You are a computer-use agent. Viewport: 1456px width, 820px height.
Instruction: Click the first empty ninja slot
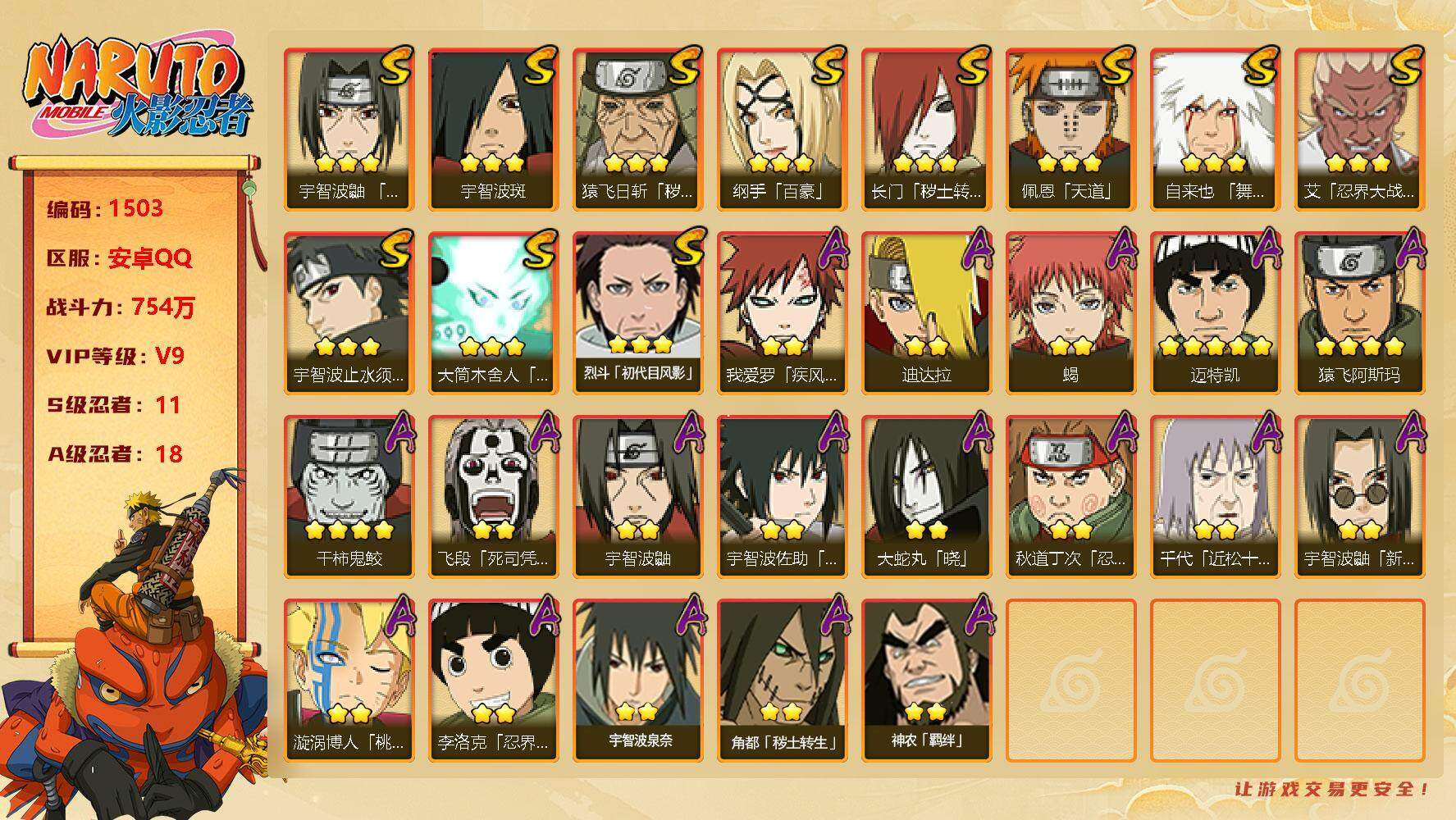tap(1070, 680)
